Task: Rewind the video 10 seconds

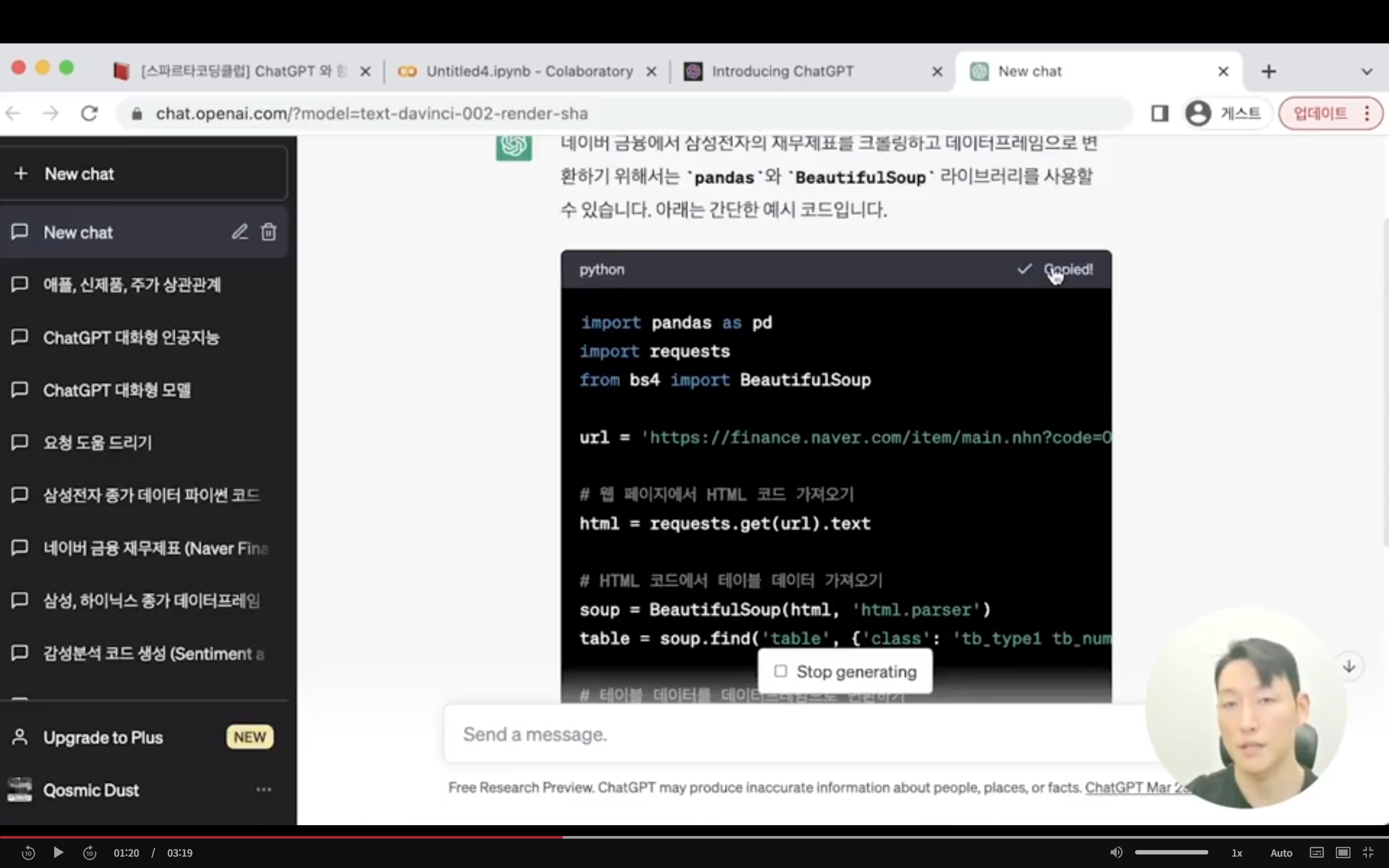Action: click(x=28, y=853)
